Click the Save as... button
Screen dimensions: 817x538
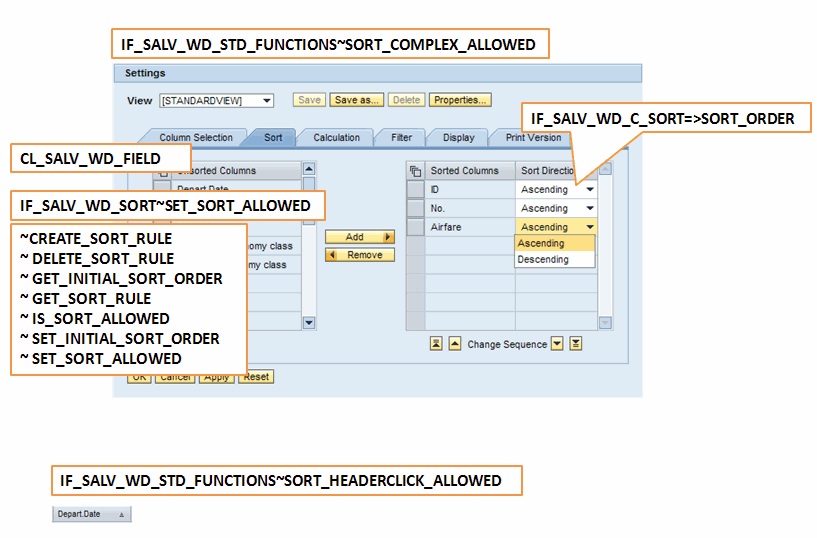(x=357, y=100)
